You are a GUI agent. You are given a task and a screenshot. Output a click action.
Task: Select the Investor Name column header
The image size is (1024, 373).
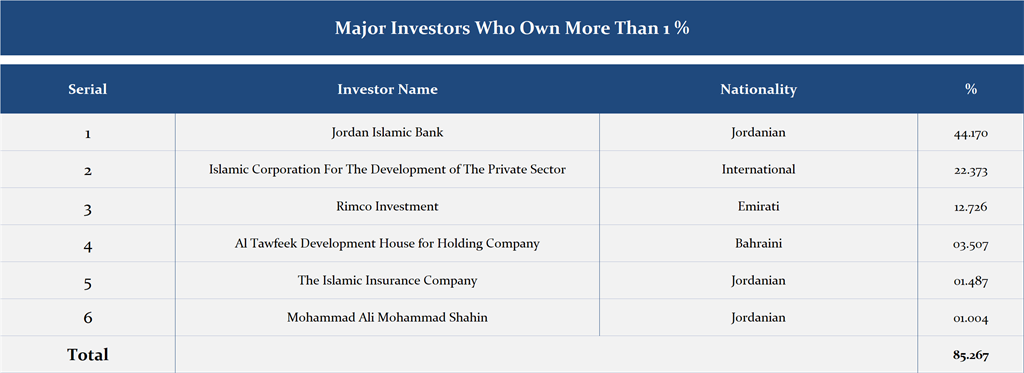tap(387, 89)
